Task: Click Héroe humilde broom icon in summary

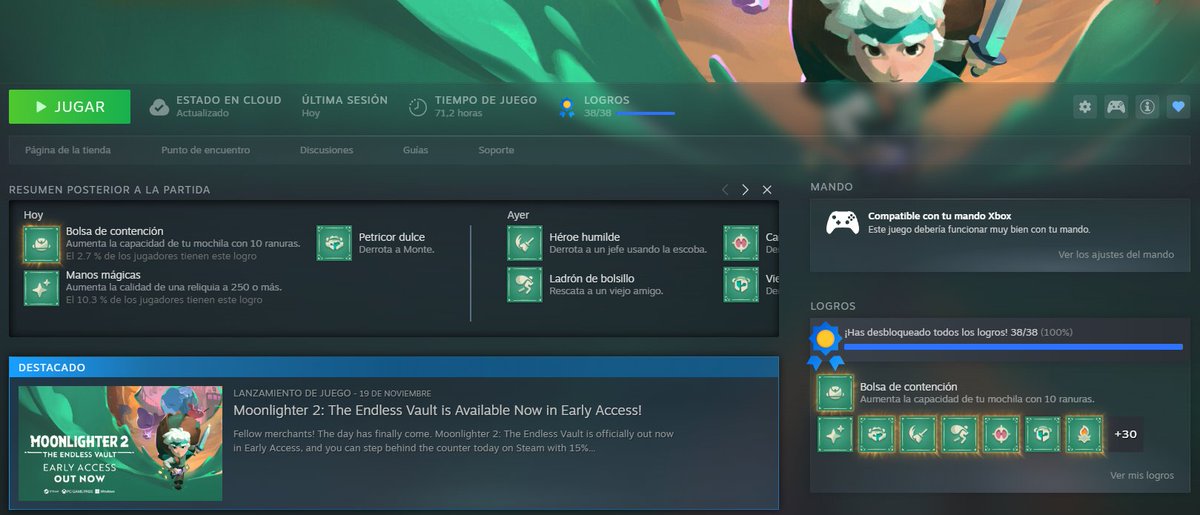Action: pos(525,243)
